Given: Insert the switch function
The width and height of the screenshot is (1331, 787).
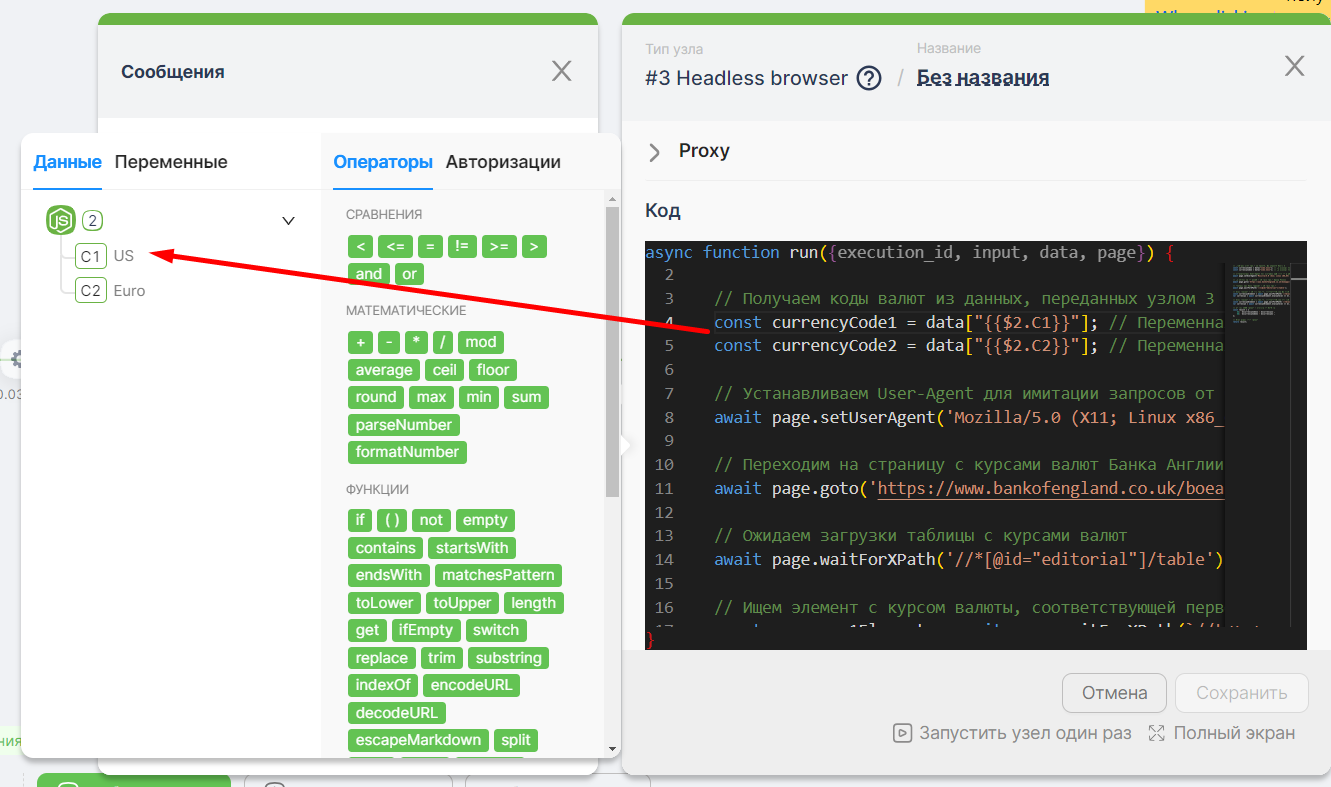Looking at the screenshot, I should coord(496,630).
